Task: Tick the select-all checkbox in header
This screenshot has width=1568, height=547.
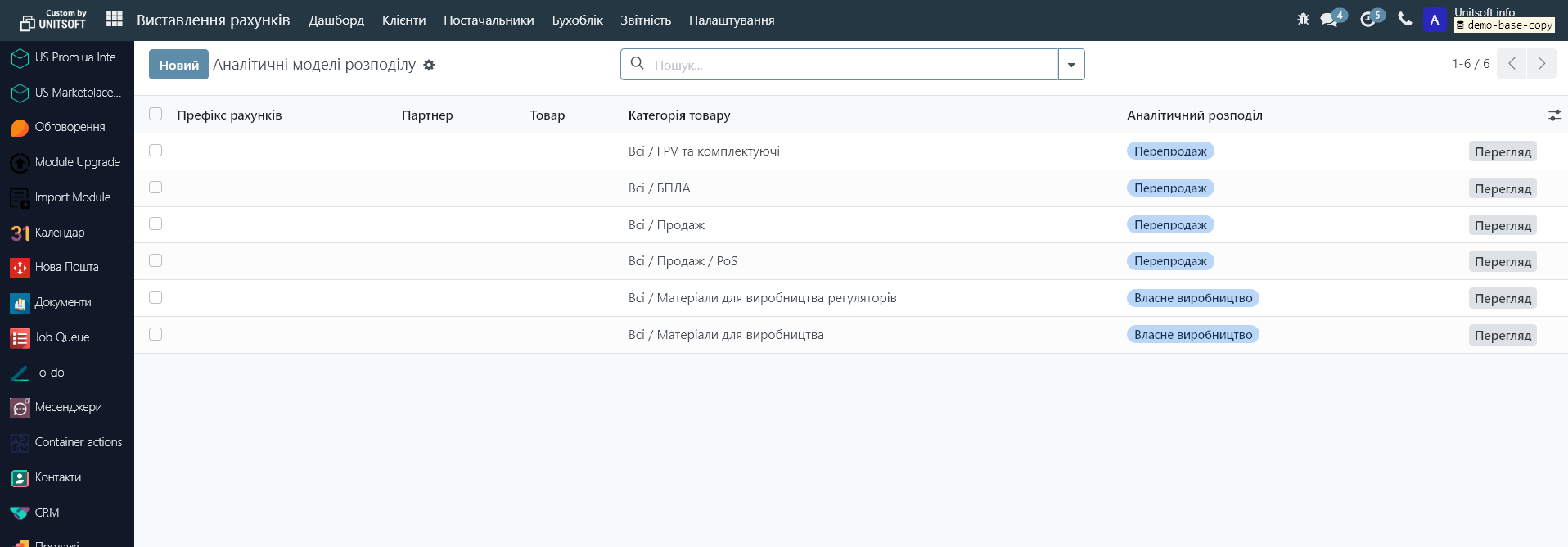Action: click(155, 114)
